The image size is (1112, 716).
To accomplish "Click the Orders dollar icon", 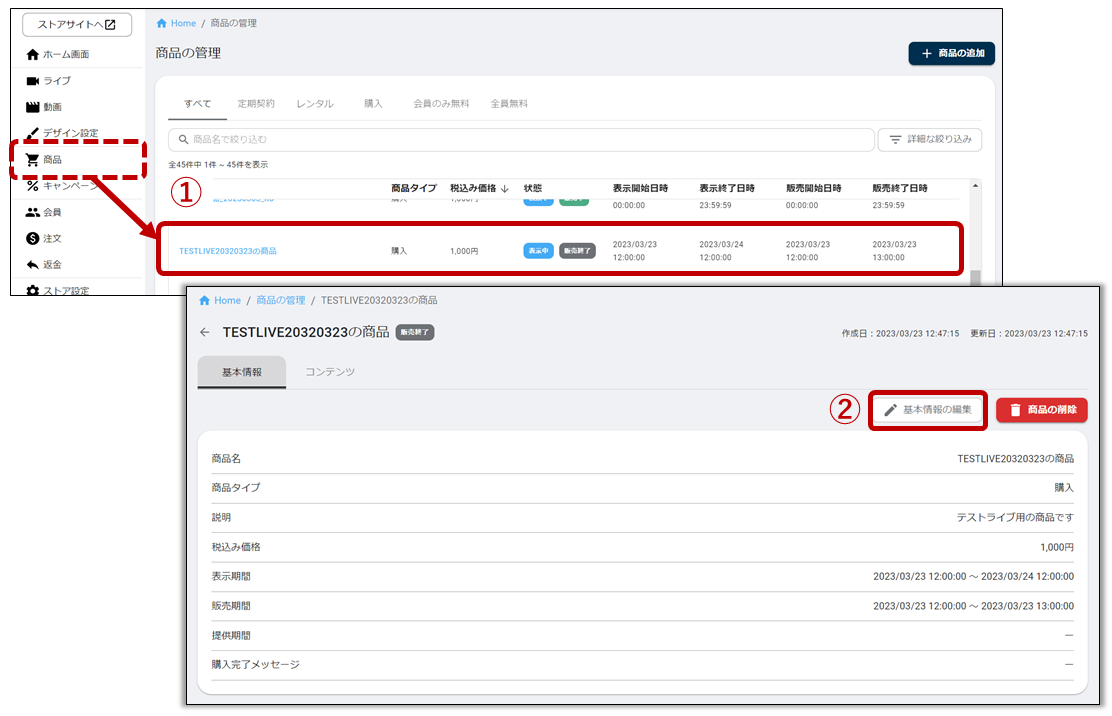I will click(33, 238).
